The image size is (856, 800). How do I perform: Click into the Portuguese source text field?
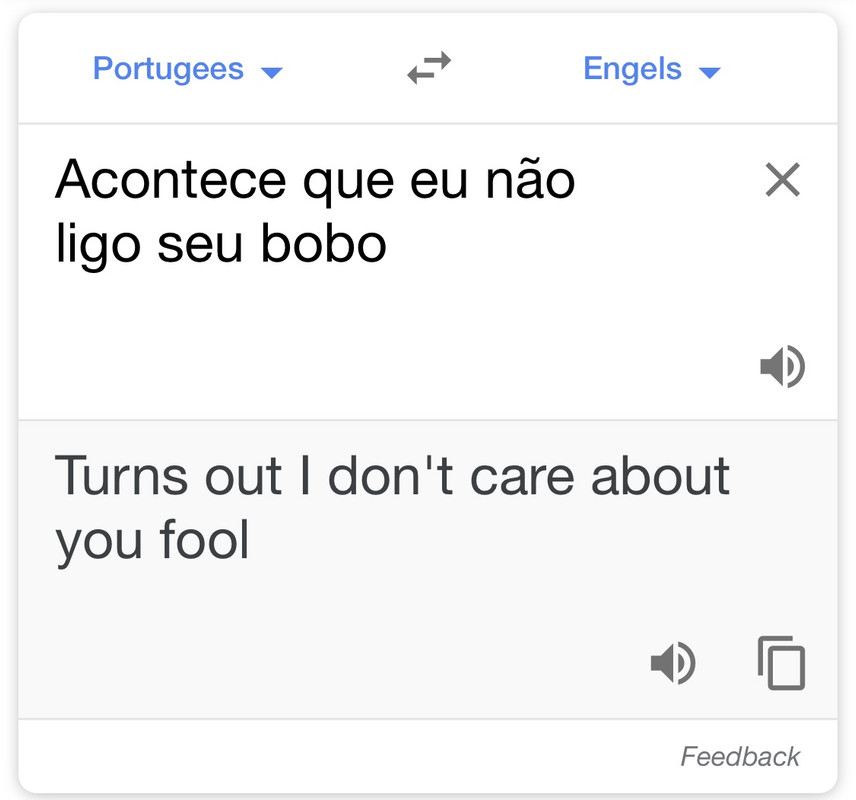382,271
